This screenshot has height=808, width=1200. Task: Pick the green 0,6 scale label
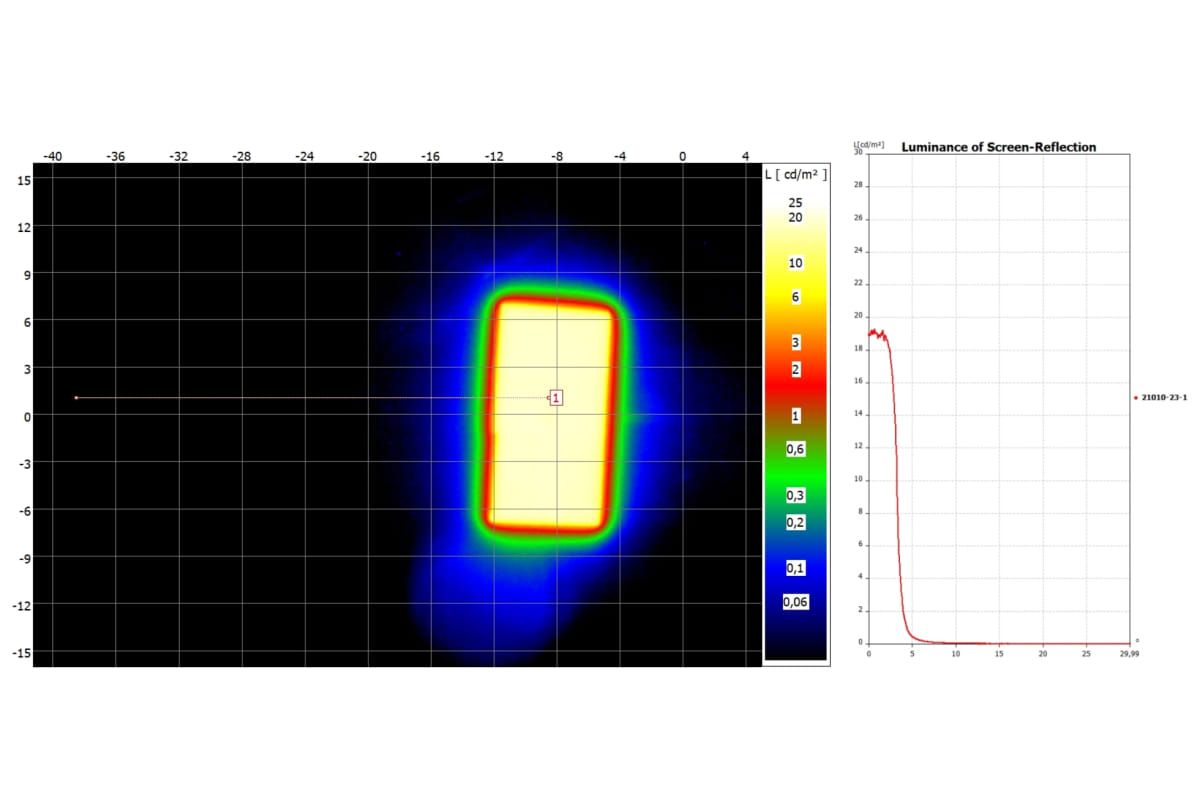[795, 450]
